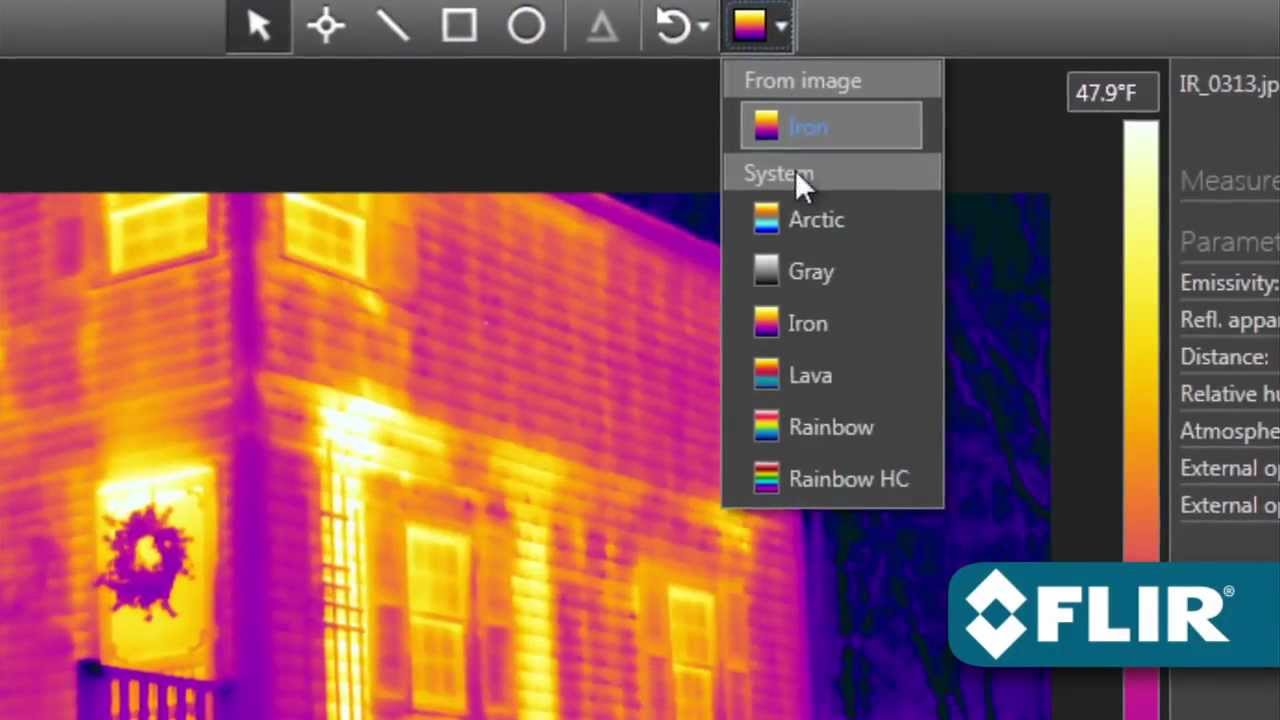
Task: Select the line measurement tool
Action: [x=392, y=26]
